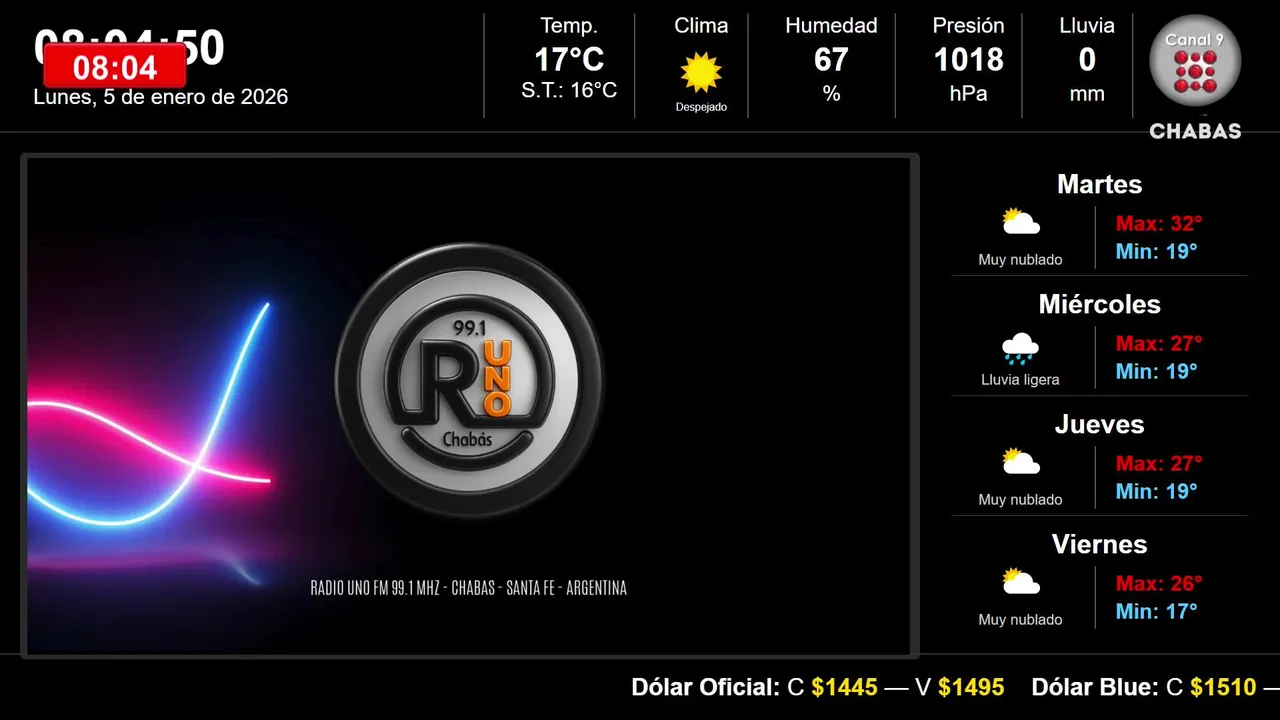Click the Presión 1018 value
This screenshot has height=720, width=1280.
pyautogui.click(x=968, y=60)
